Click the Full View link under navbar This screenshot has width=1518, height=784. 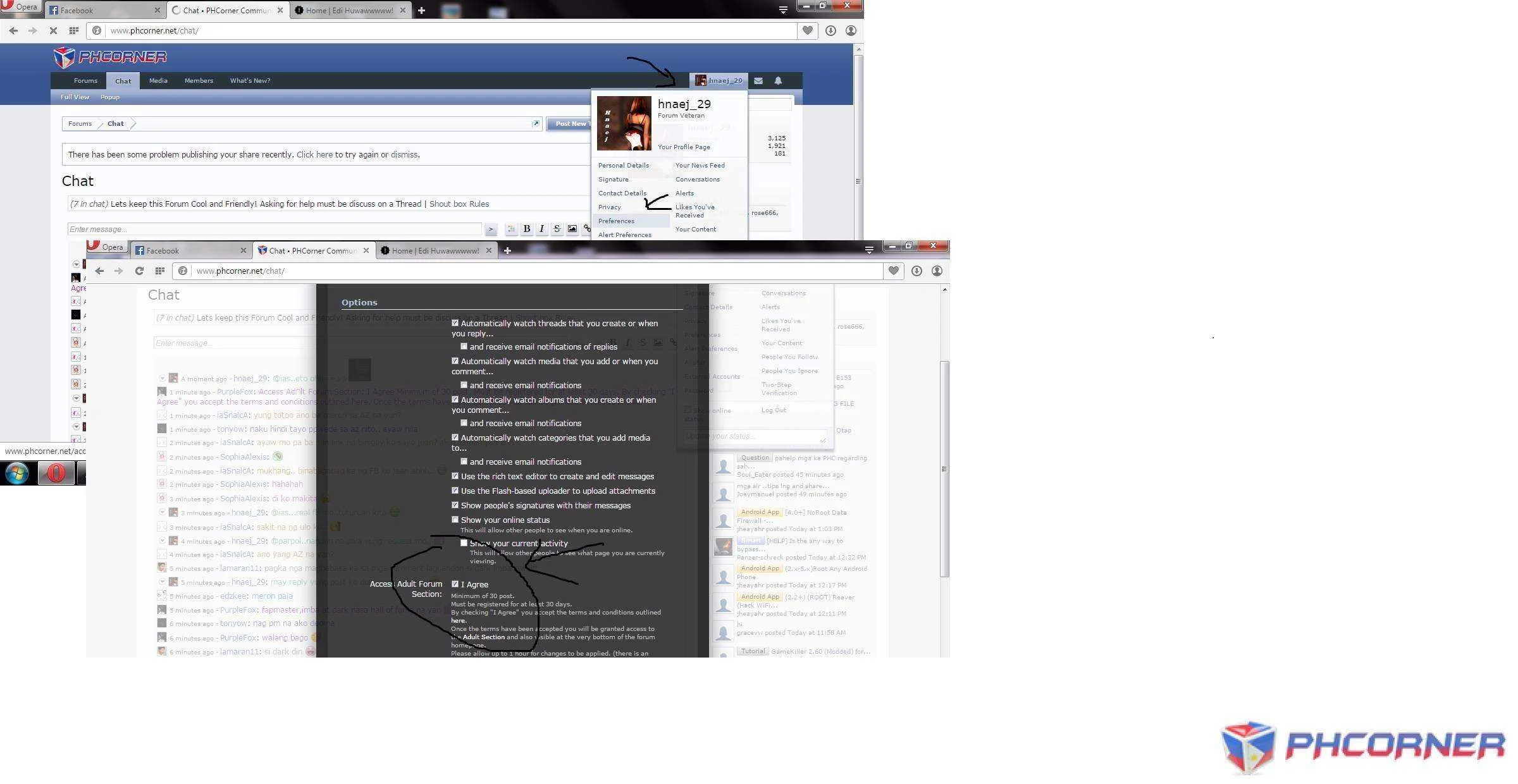click(75, 97)
